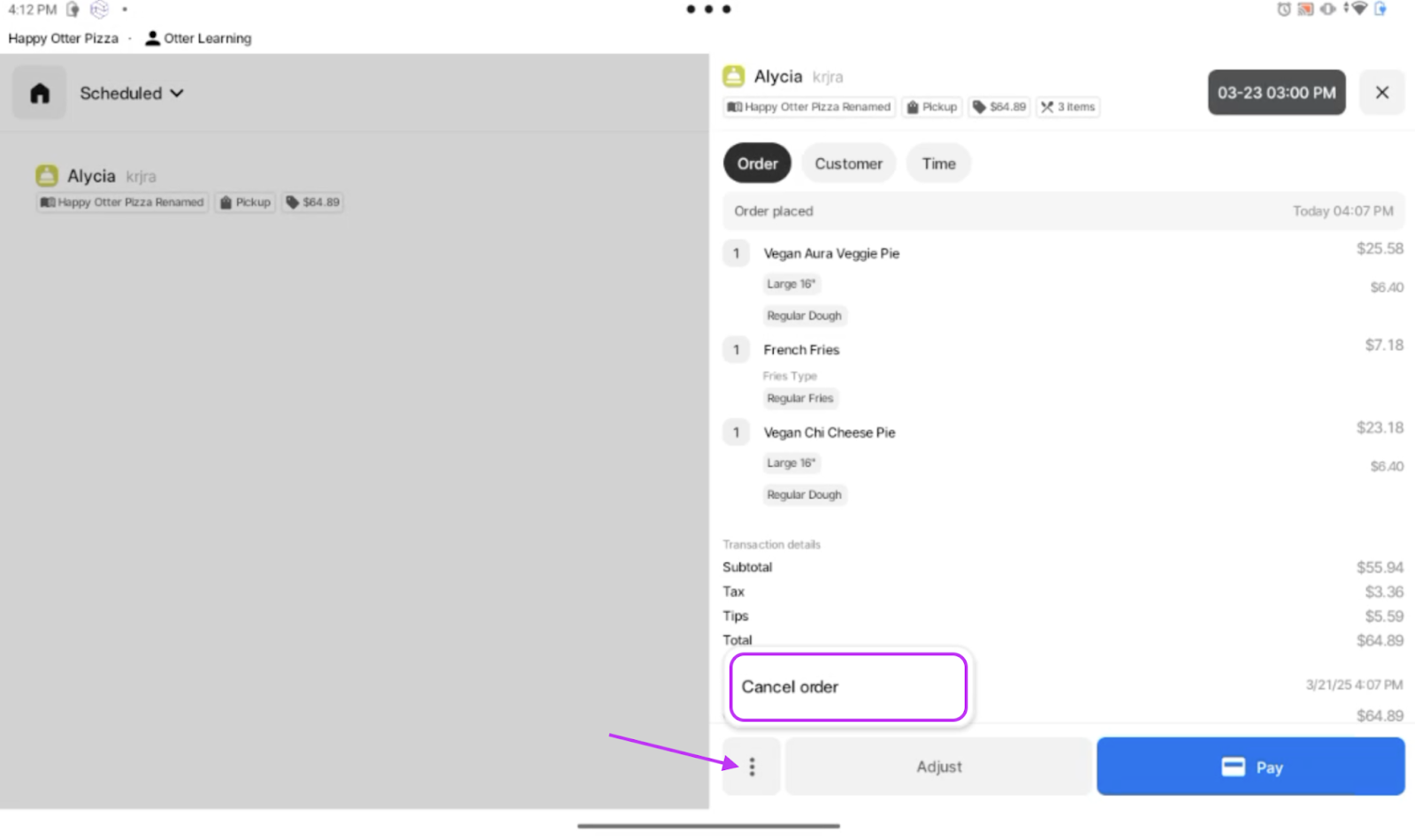Choose Cancel order from popup menu
The height and width of the screenshot is (840, 1415).
(848, 687)
